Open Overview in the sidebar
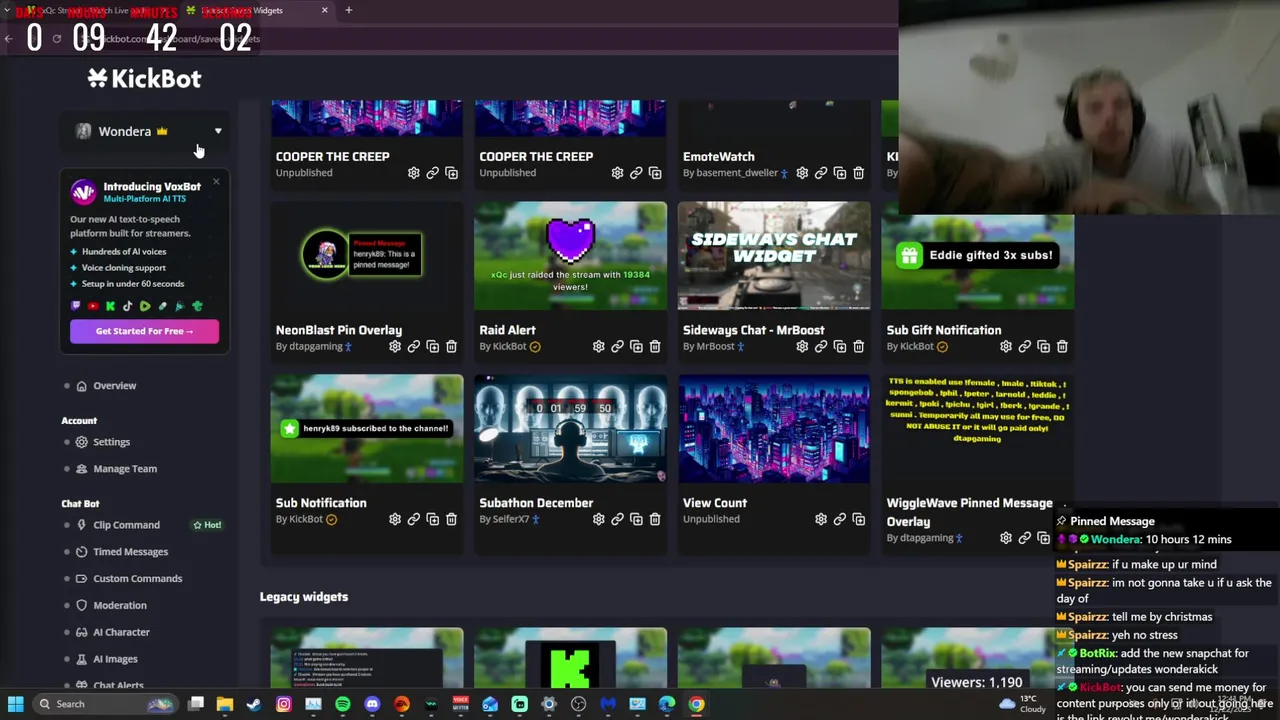 [114, 386]
